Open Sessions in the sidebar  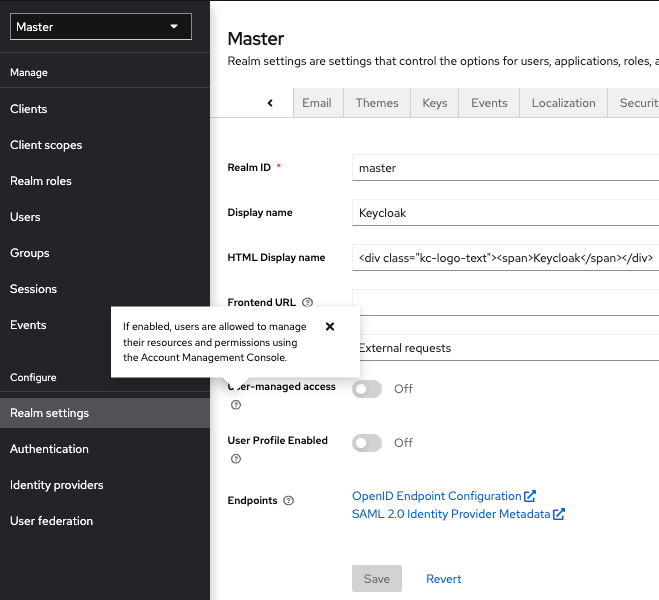33,289
